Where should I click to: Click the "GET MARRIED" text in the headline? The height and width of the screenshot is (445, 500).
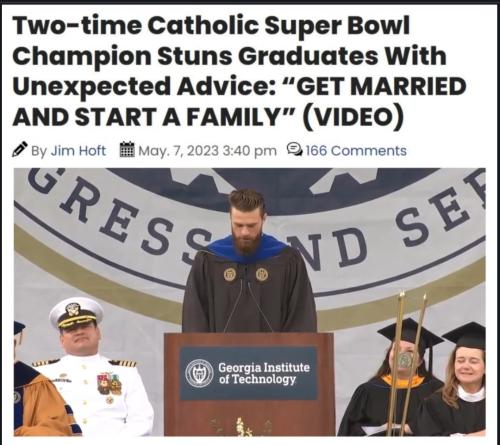click(x=379, y=86)
